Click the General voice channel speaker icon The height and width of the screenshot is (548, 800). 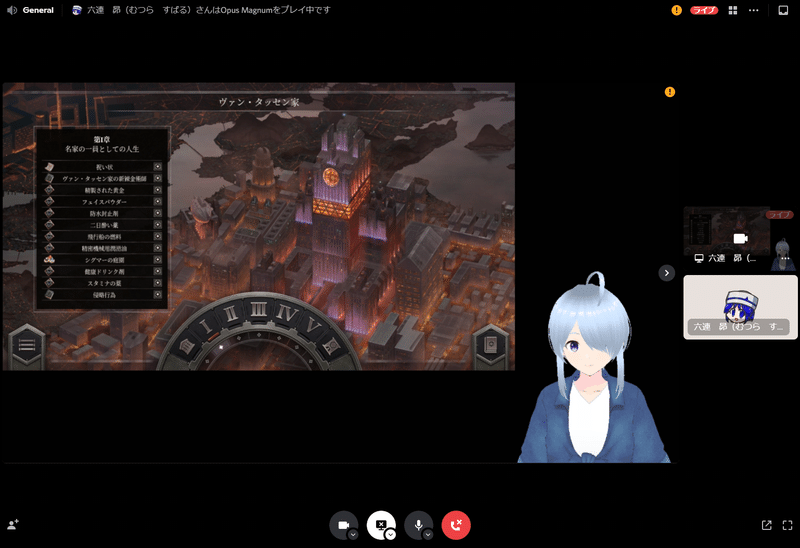pos(11,10)
